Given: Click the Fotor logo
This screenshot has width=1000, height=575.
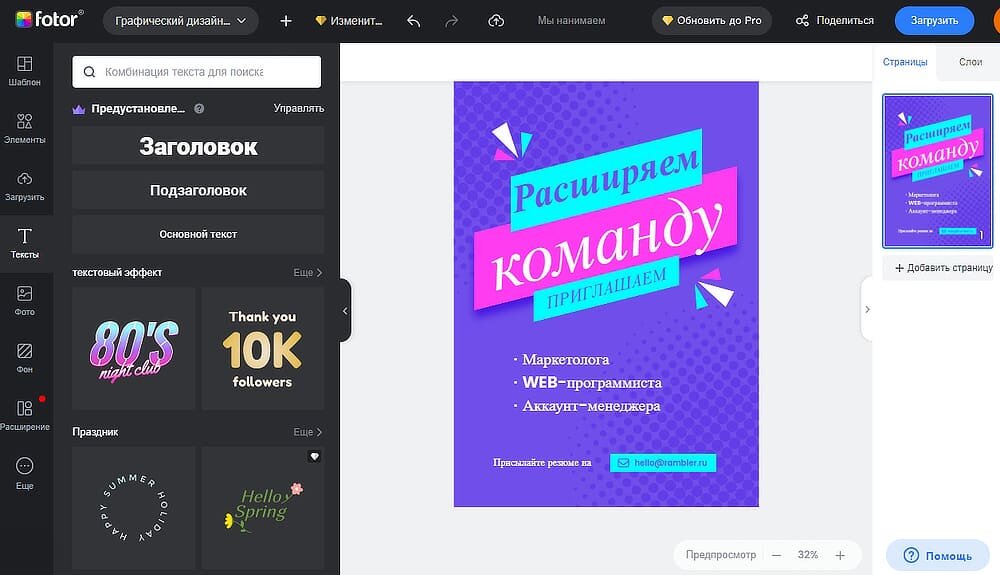Looking at the screenshot, I should coord(49,20).
